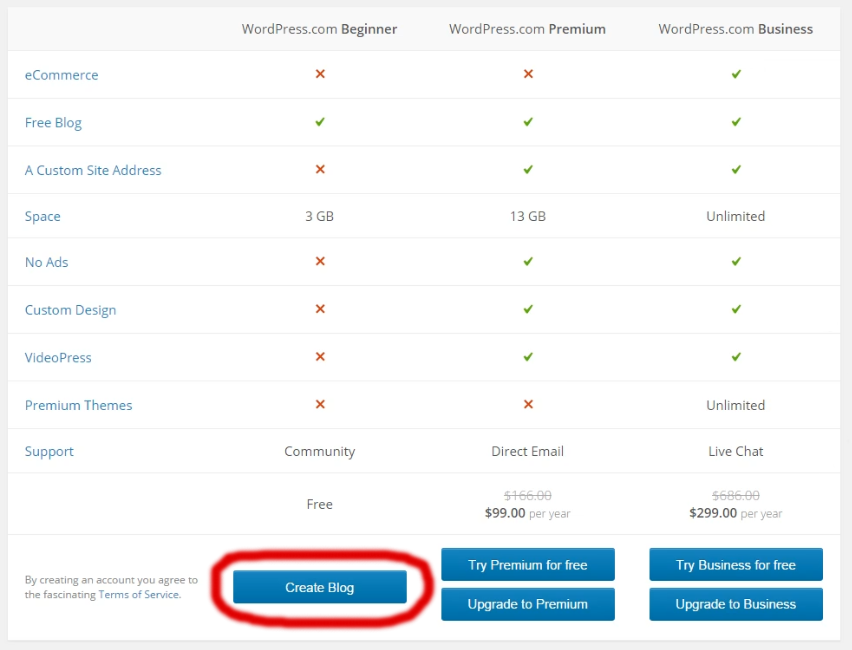Click the No Ads check under Business
This screenshot has width=852, height=650.
click(x=736, y=261)
